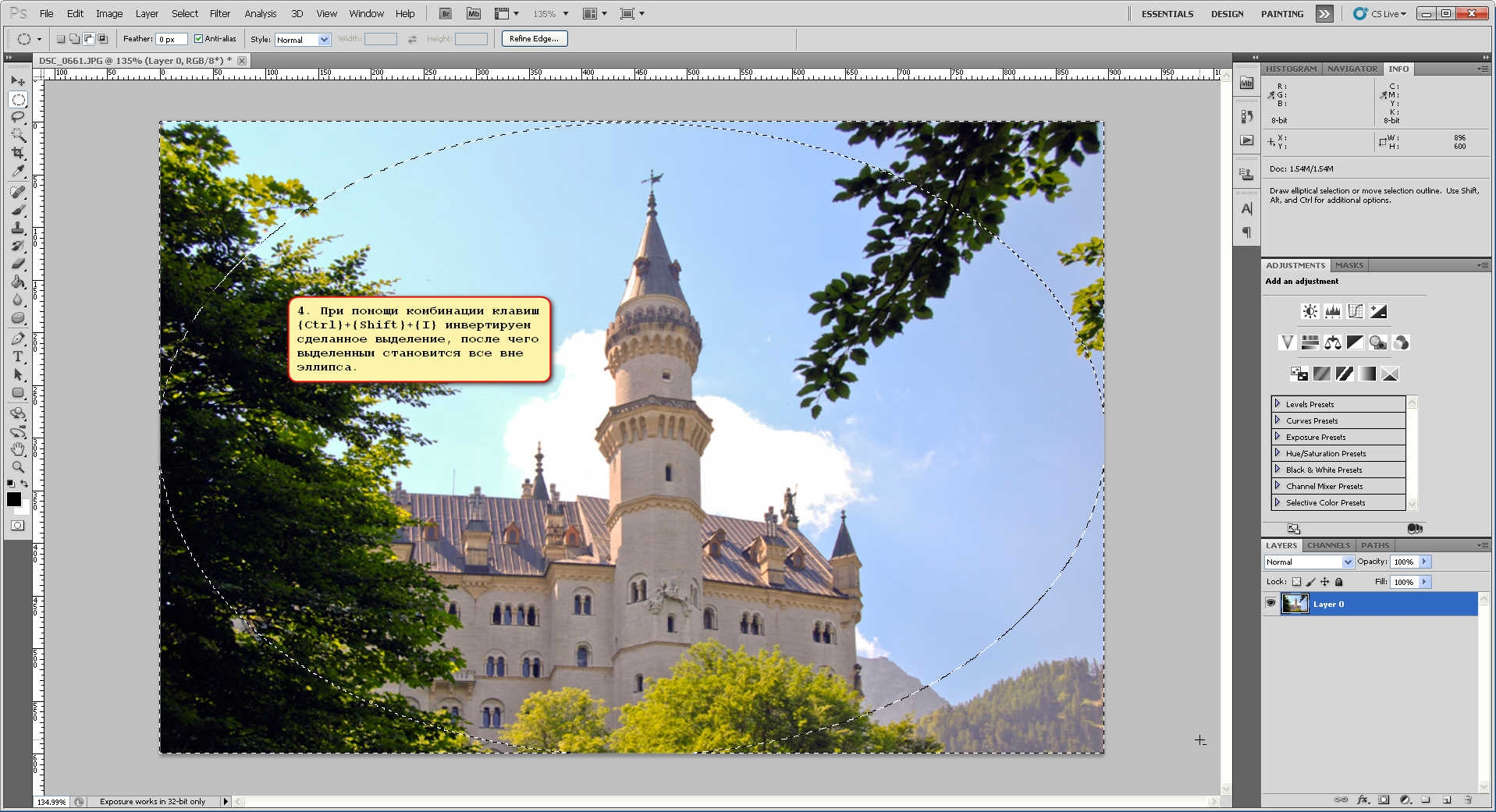Open the layer blend mode dropdown

click(1309, 562)
